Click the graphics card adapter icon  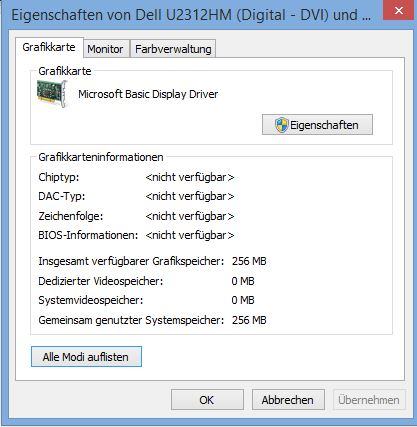click(52, 94)
